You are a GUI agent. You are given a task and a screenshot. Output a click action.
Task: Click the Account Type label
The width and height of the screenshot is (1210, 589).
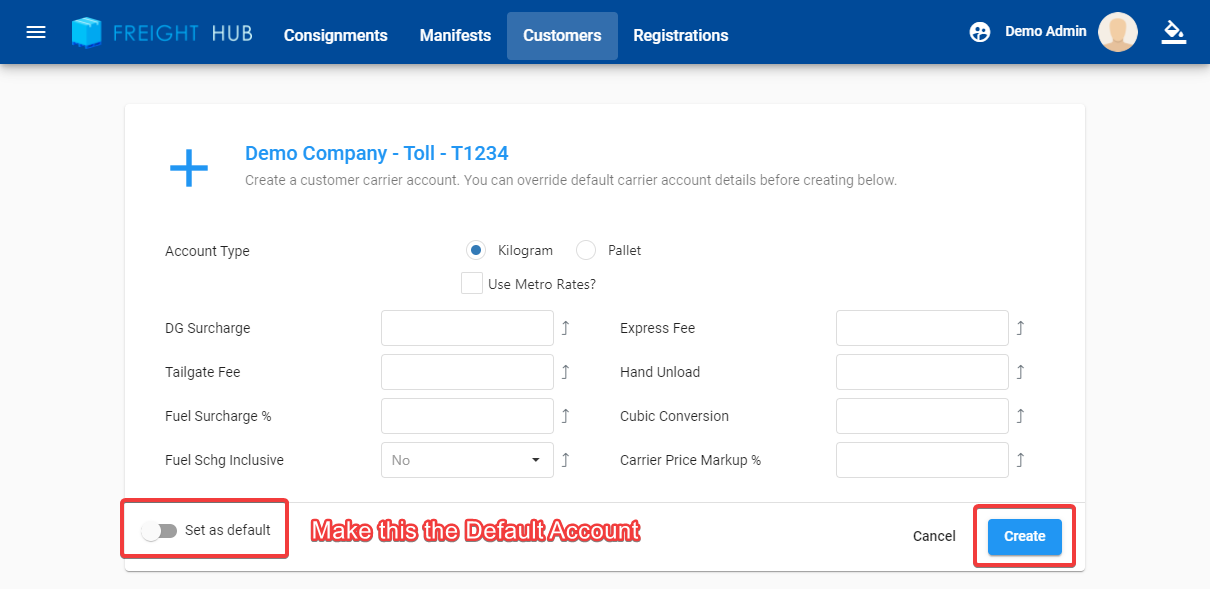click(x=207, y=251)
